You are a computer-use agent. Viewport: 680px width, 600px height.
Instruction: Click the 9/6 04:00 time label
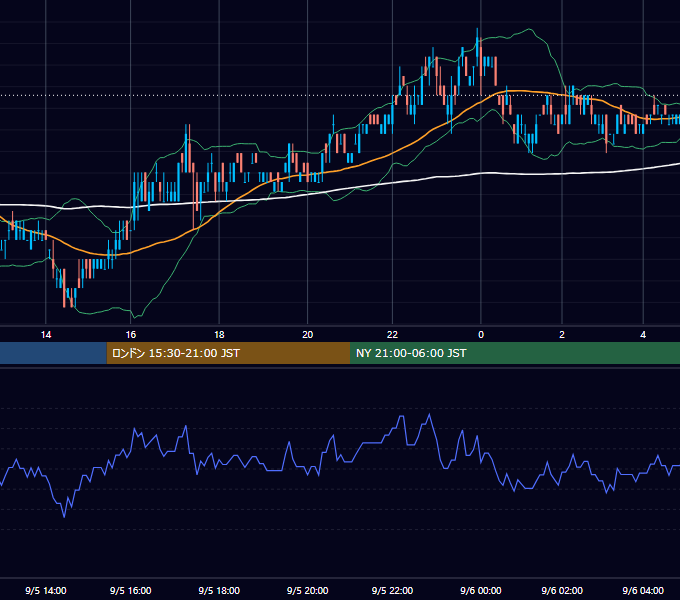tap(643, 590)
